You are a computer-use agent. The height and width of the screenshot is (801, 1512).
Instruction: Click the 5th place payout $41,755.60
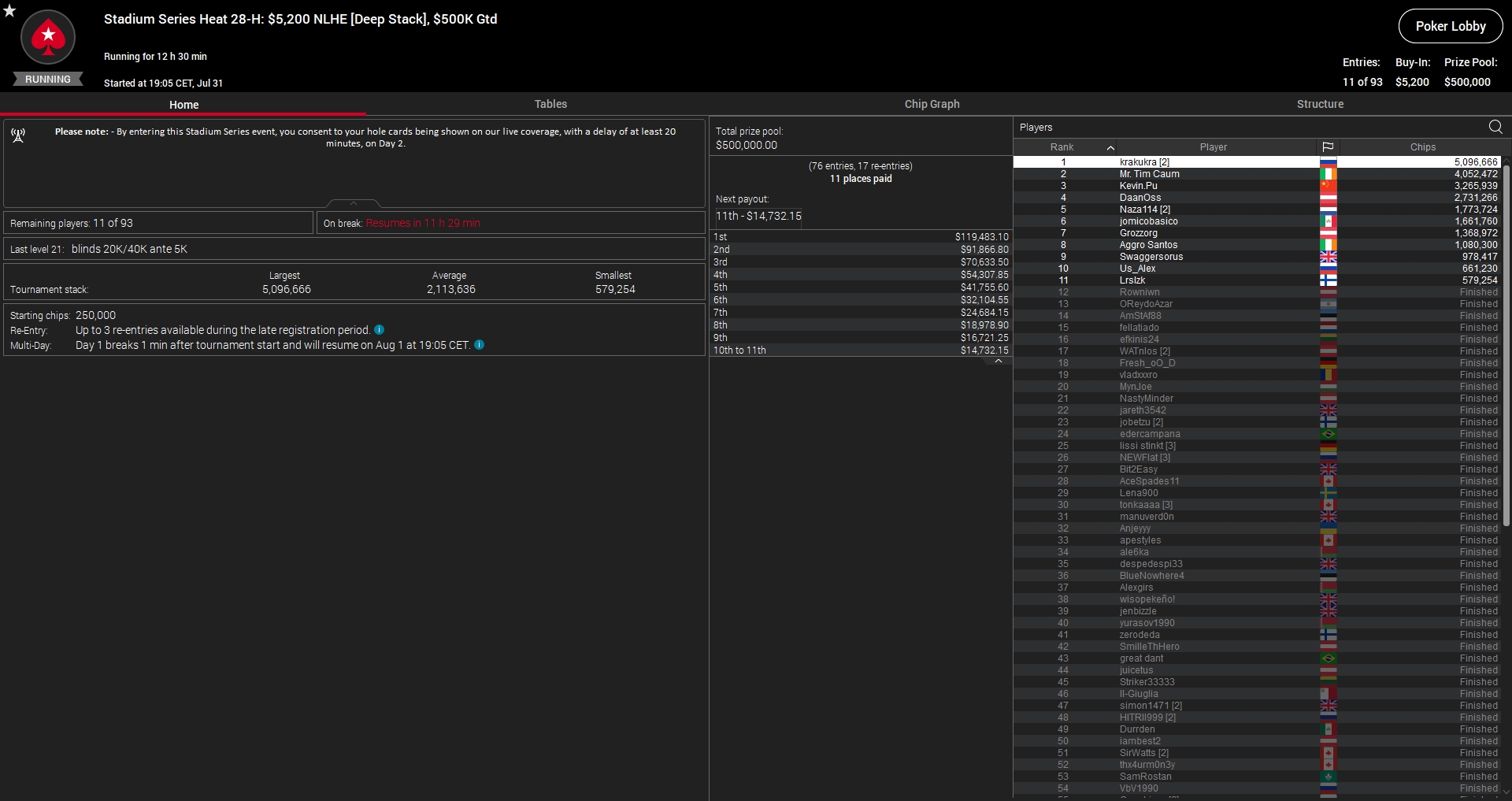tap(984, 287)
